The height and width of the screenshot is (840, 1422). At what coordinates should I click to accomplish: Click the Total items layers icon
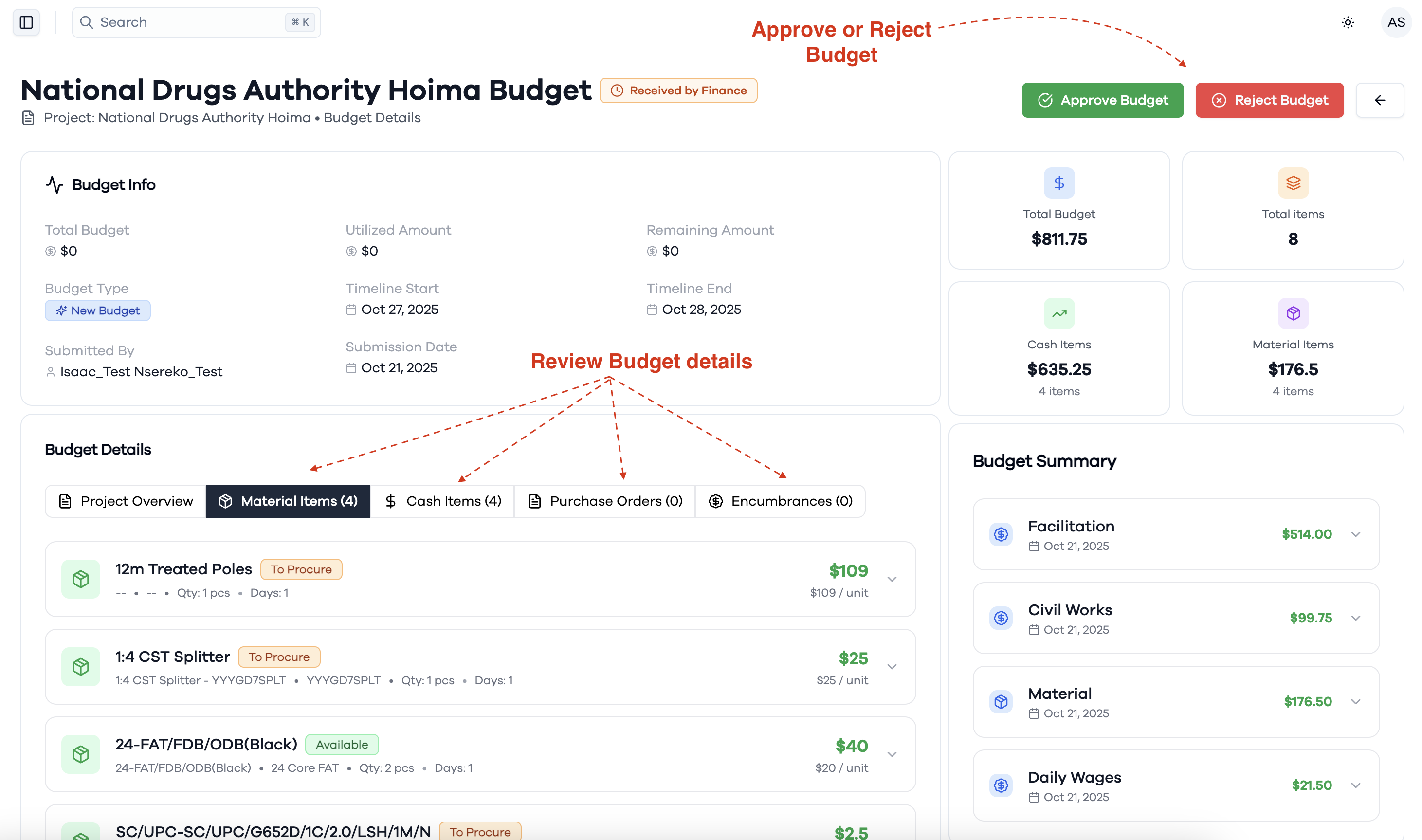(1293, 183)
